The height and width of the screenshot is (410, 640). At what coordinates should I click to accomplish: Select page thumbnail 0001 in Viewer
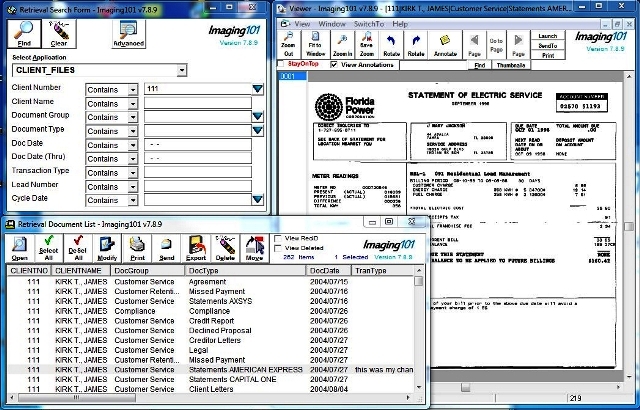click(x=293, y=76)
